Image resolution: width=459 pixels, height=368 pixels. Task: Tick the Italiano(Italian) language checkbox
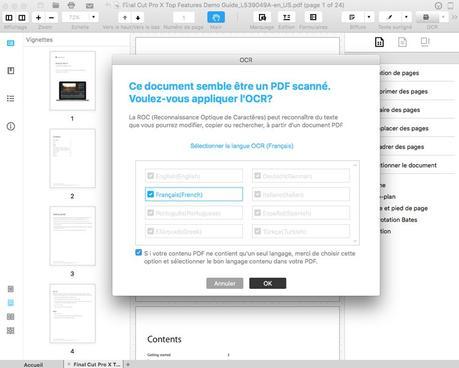click(258, 194)
